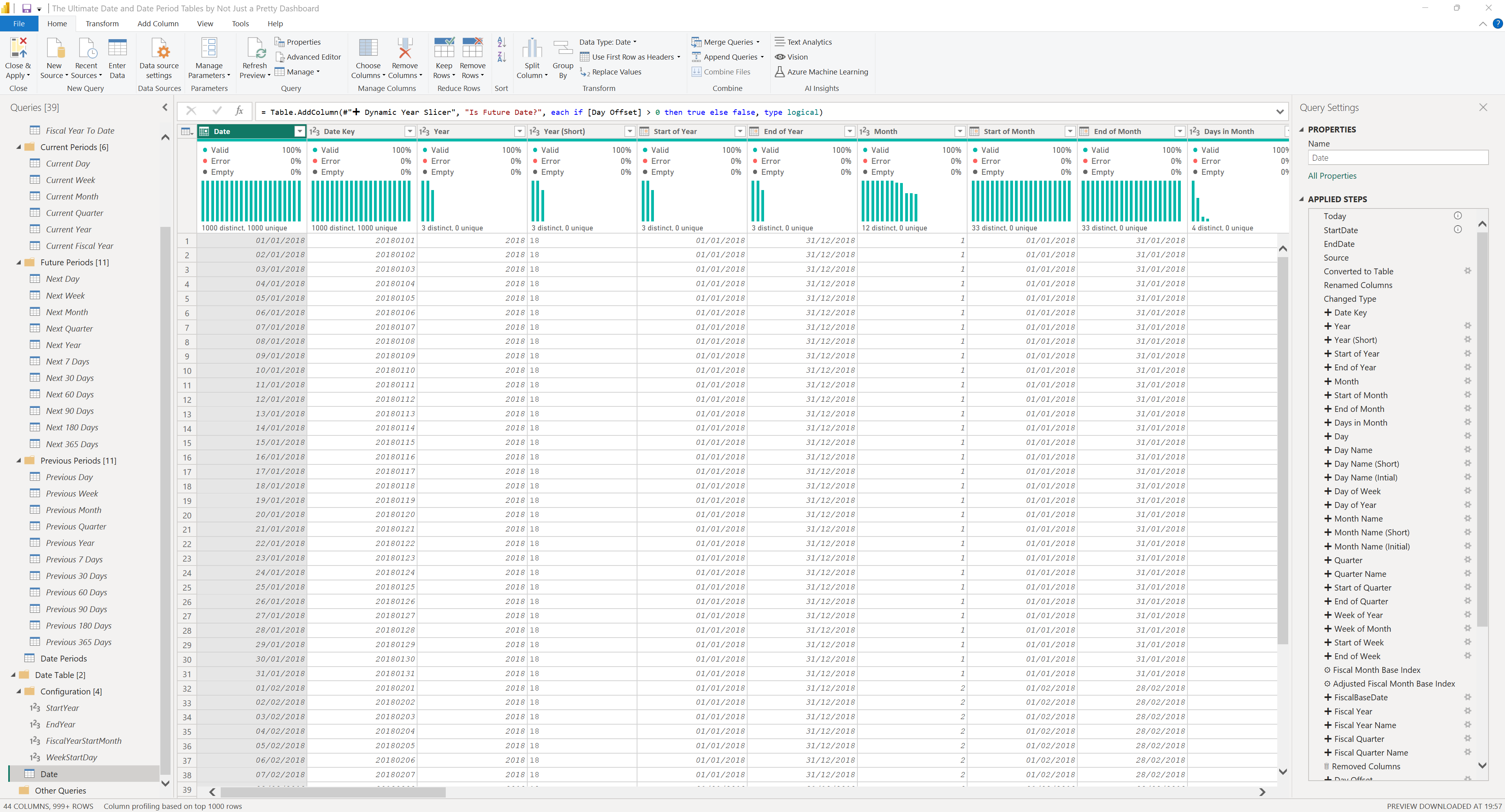This screenshot has width=1505, height=812.
Task: Open the Data Type: Date dropdown
Action: click(608, 42)
